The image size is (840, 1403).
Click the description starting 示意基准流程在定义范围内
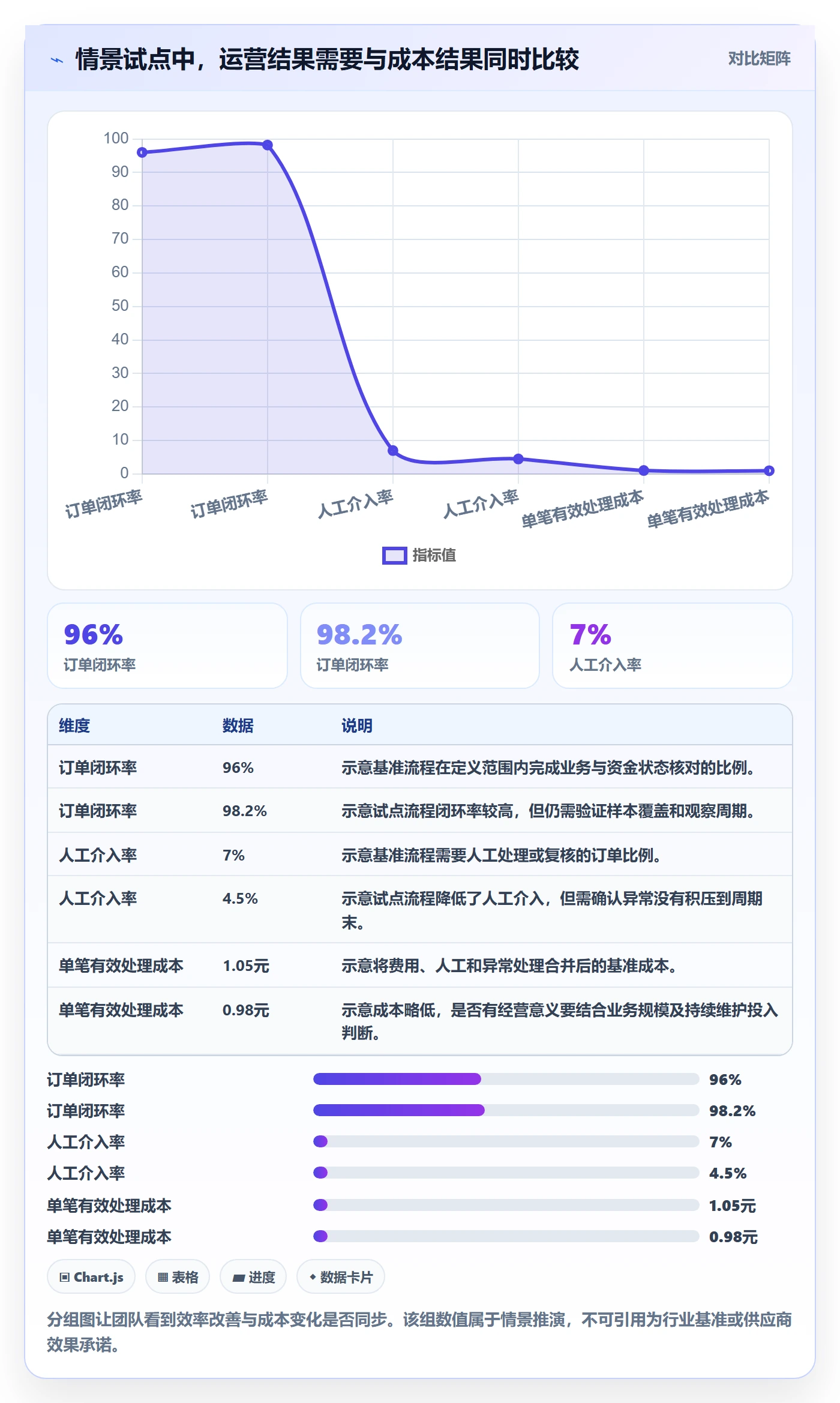[x=548, y=768]
